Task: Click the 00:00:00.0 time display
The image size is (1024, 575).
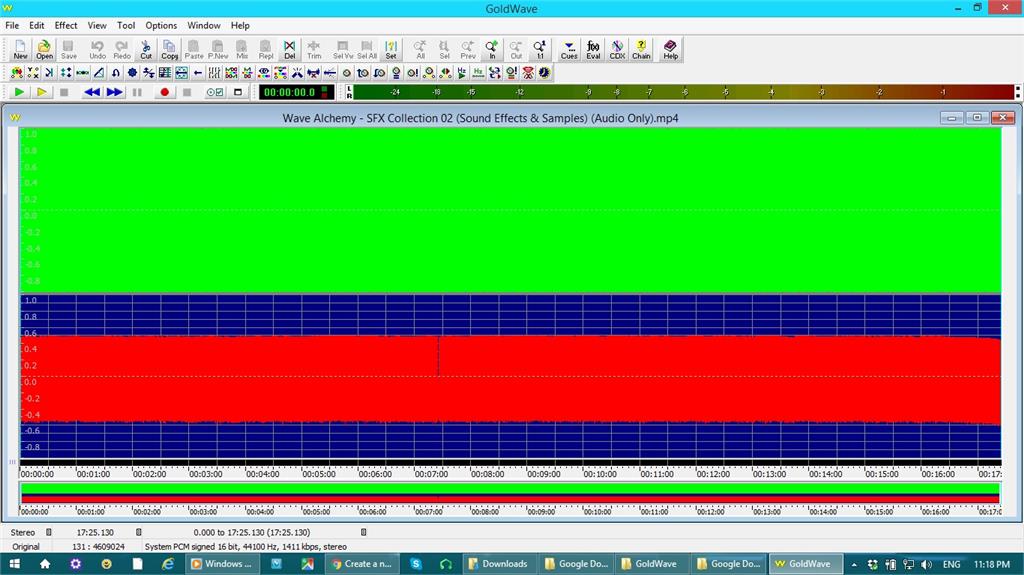Action: tap(296, 92)
